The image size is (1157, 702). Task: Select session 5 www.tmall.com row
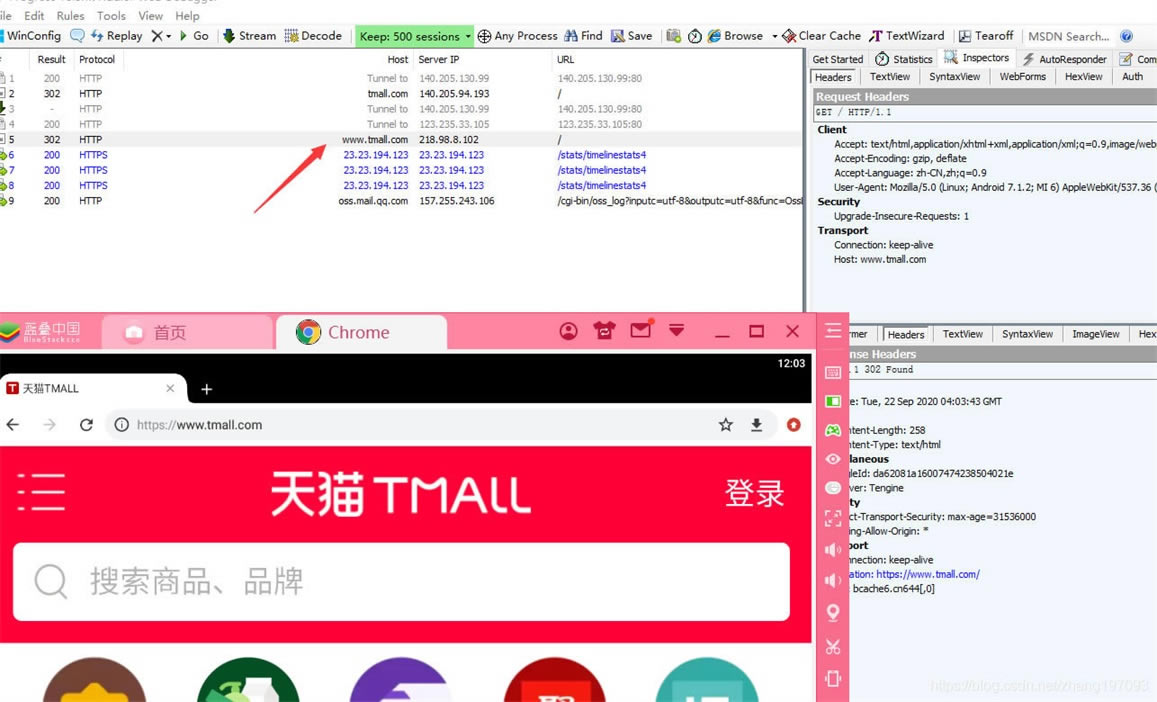401,140
